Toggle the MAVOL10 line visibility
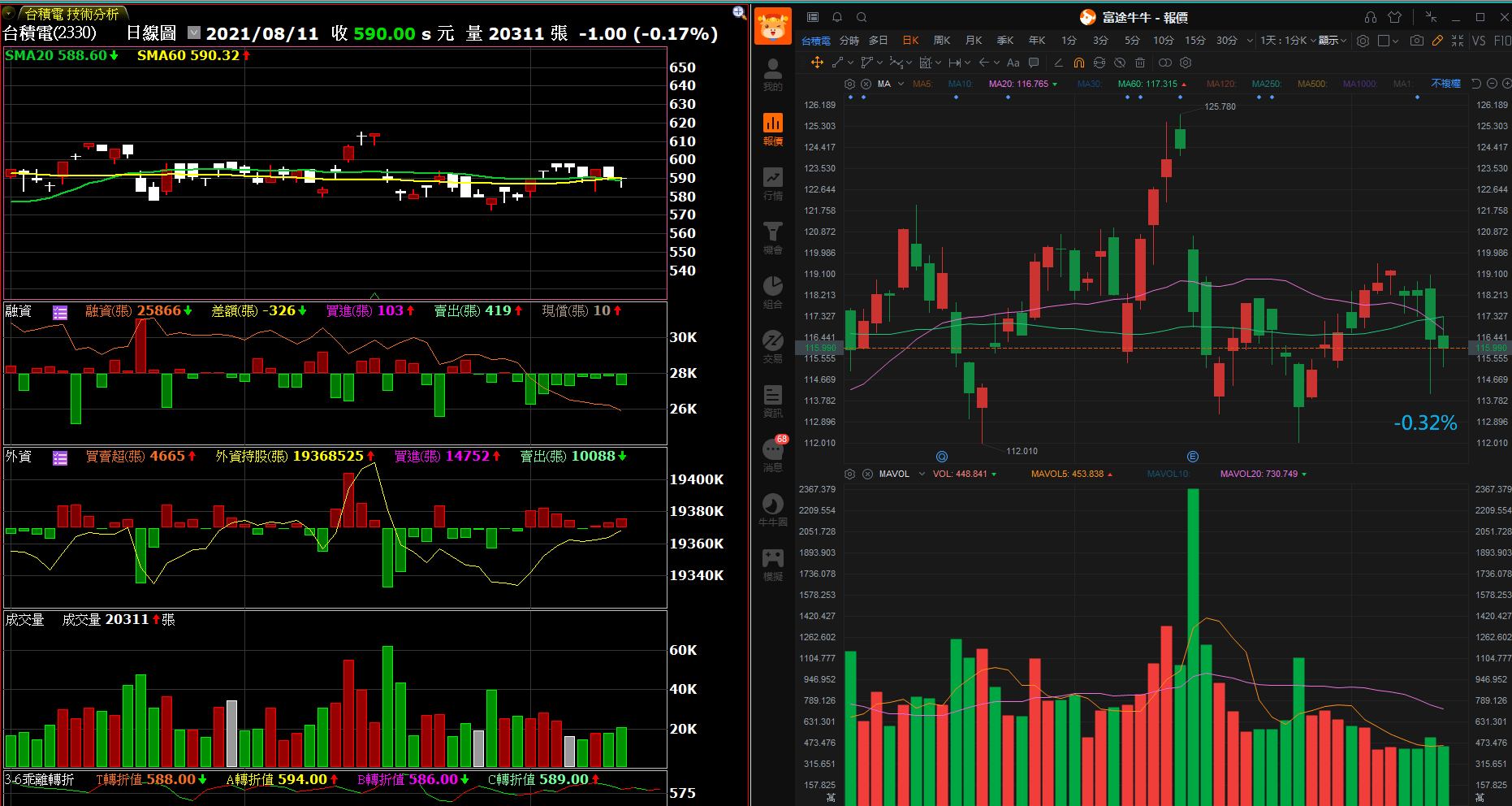 coord(1168,474)
